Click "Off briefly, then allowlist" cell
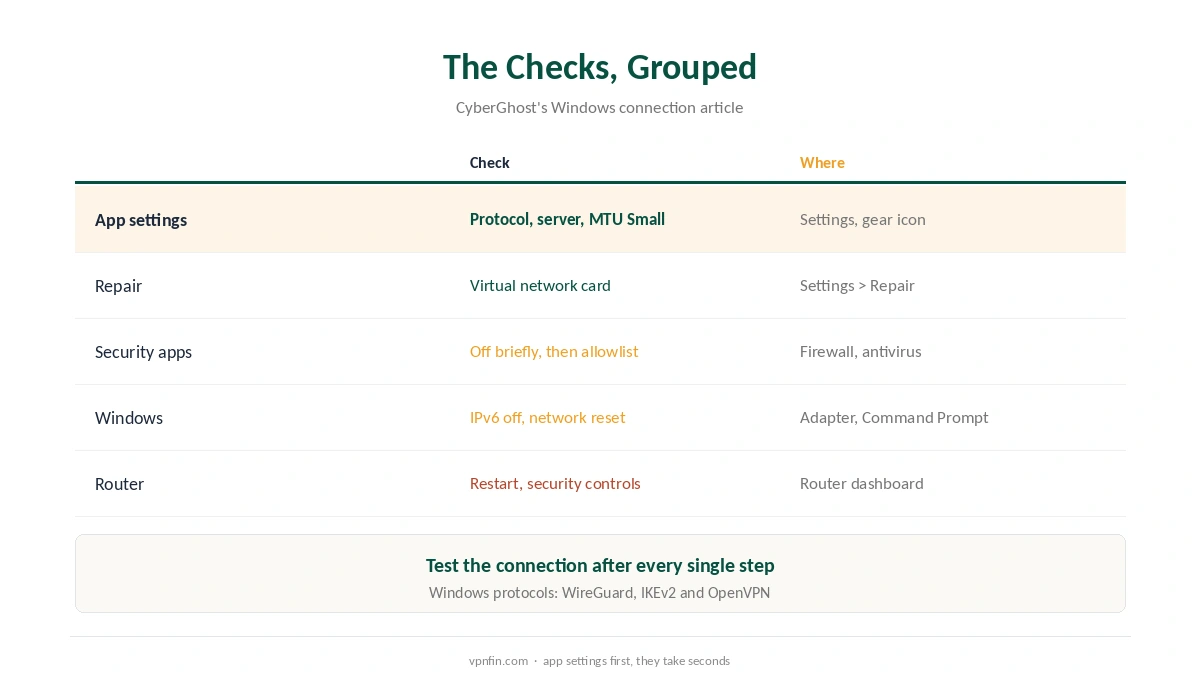The width and height of the screenshot is (1200, 680). pos(554,351)
